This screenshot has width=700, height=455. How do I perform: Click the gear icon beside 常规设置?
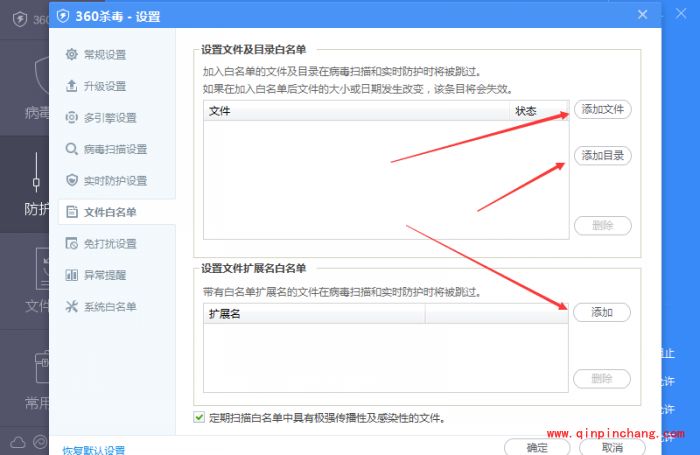point(71,54)
